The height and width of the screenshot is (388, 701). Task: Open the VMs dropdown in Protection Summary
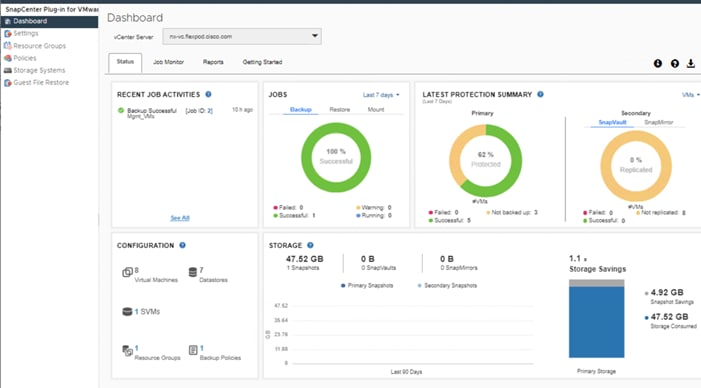pyautogui.click(x=691, y=95)
